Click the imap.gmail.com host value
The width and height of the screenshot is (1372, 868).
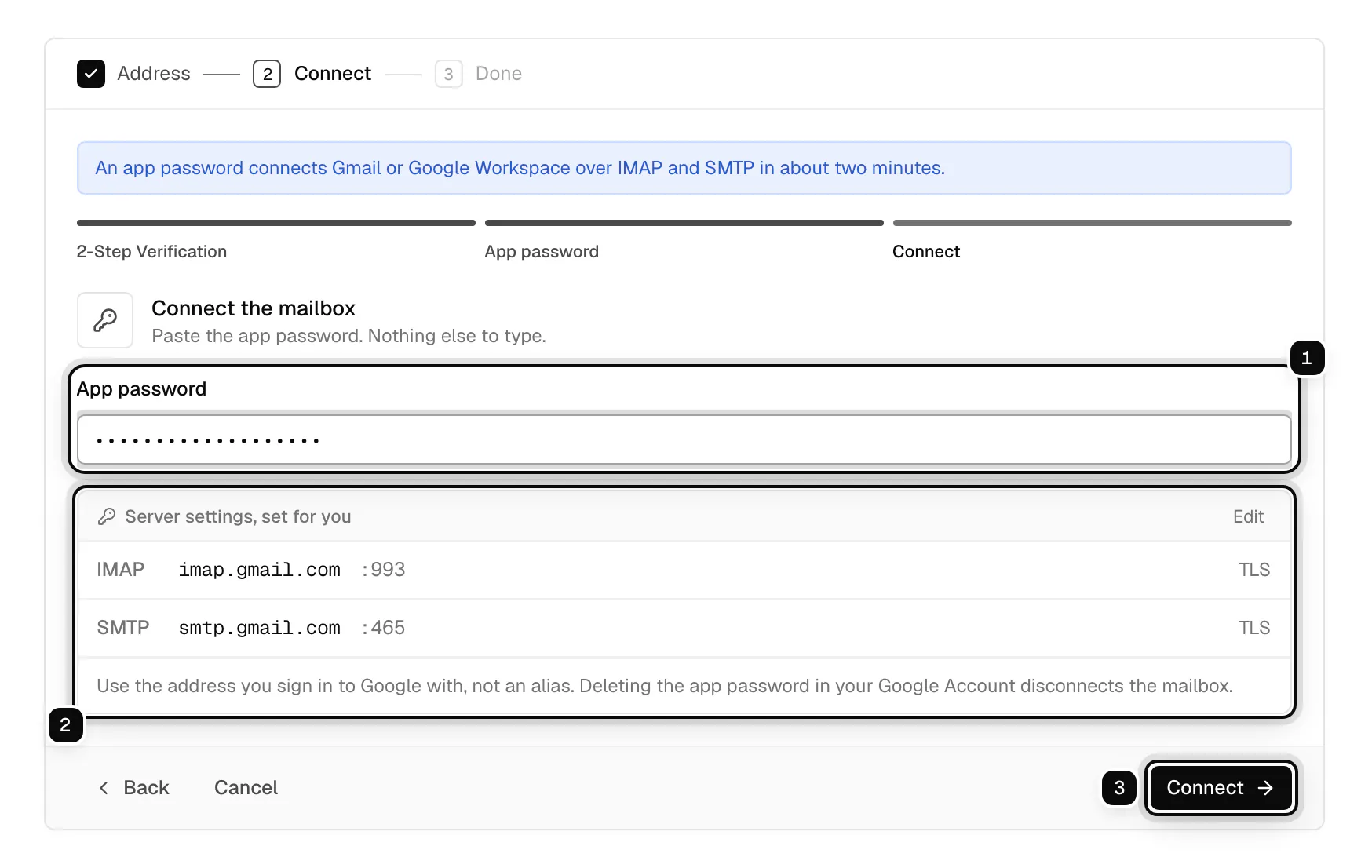pyautogui.click(x=259, y=570)
